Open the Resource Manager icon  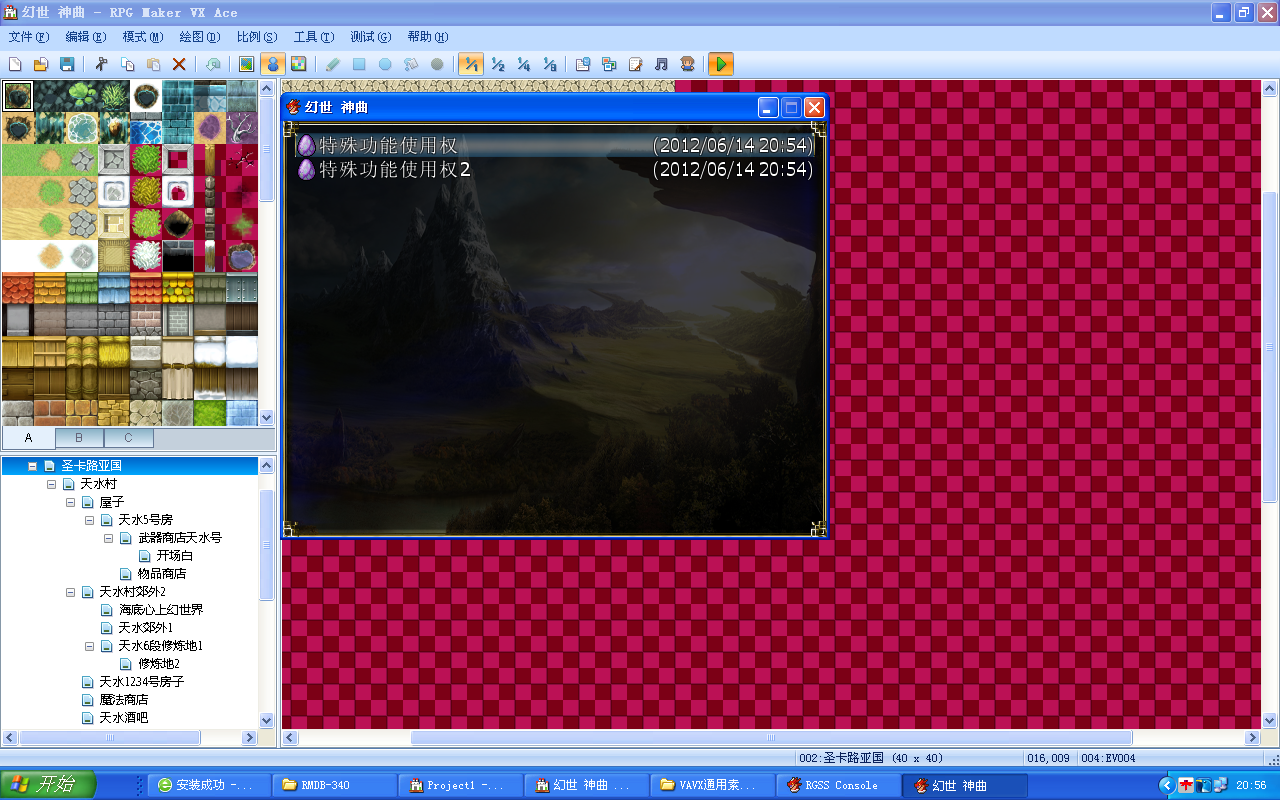coord(609,64)
